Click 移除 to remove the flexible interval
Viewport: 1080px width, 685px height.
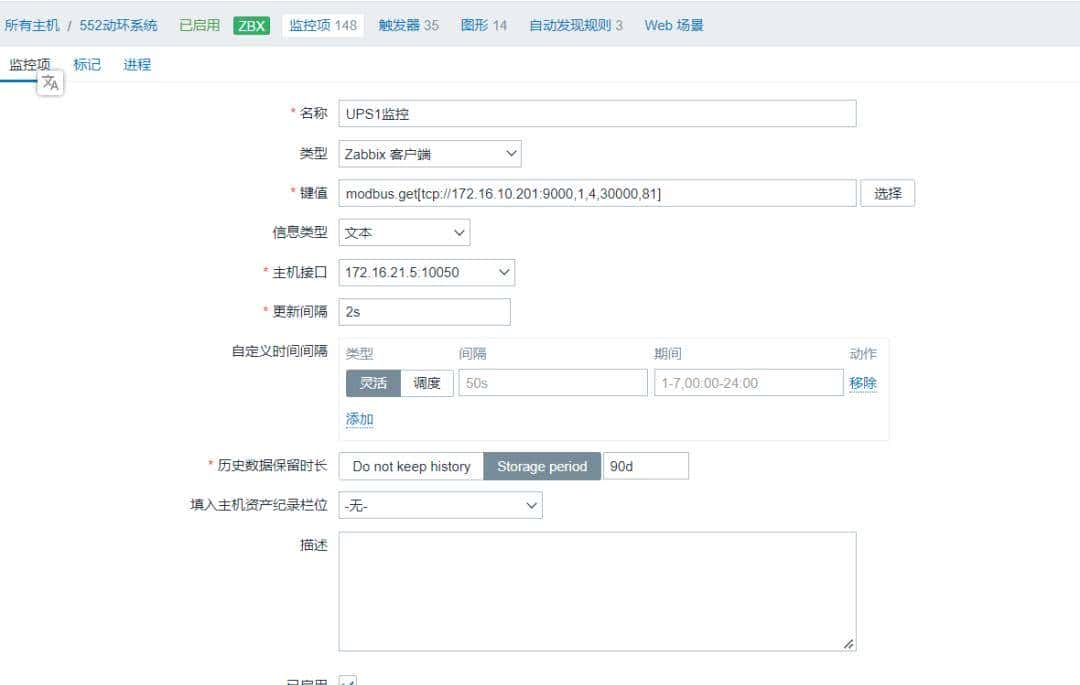click(862, 382)
